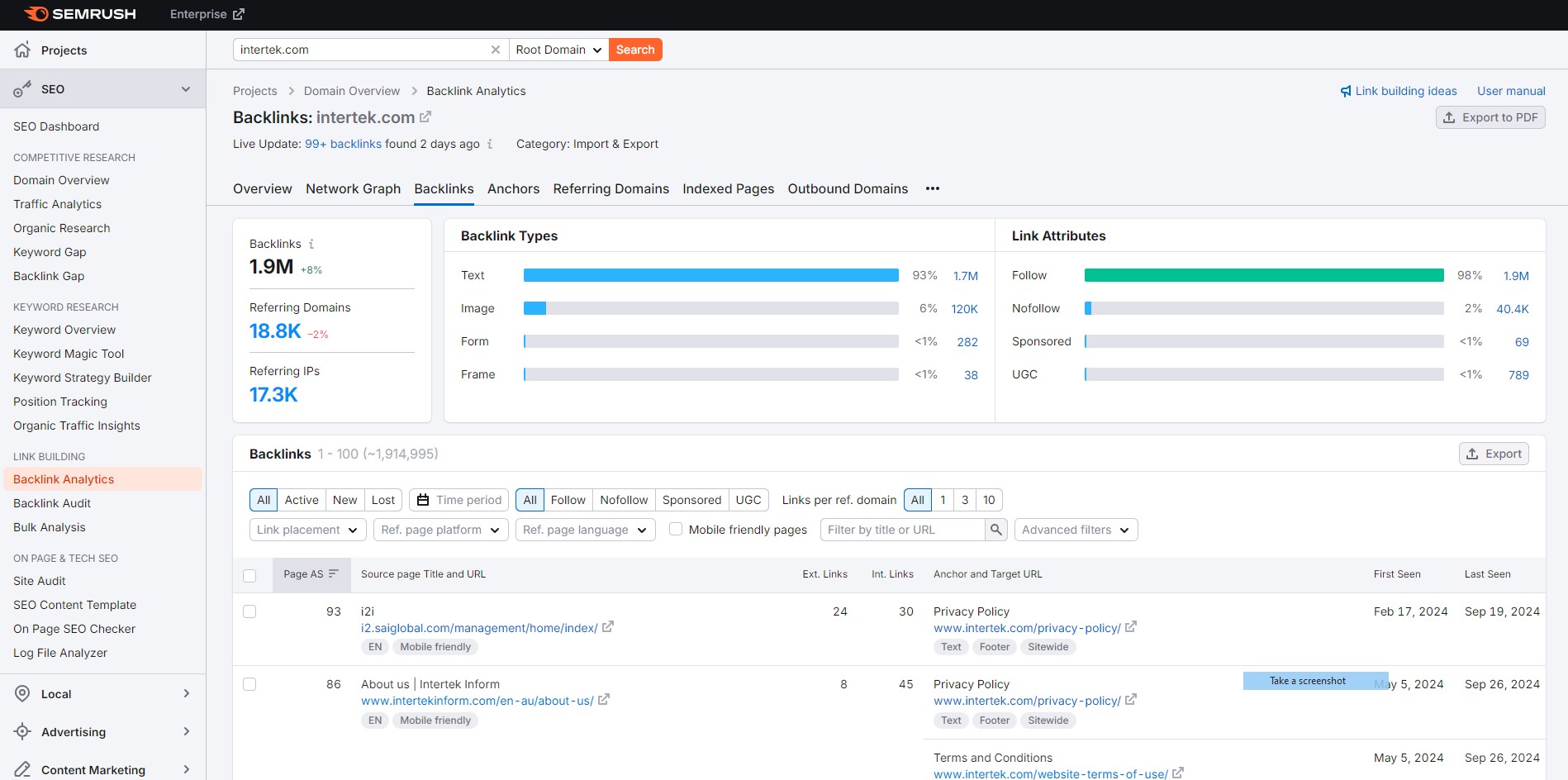1568x780 pixels.
Task: Open the User manual link
Action: (x=1511, y=91)
